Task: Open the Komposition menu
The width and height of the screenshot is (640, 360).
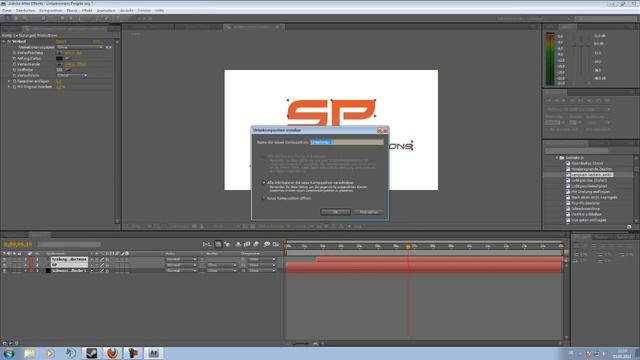Action: click(51, 10)
